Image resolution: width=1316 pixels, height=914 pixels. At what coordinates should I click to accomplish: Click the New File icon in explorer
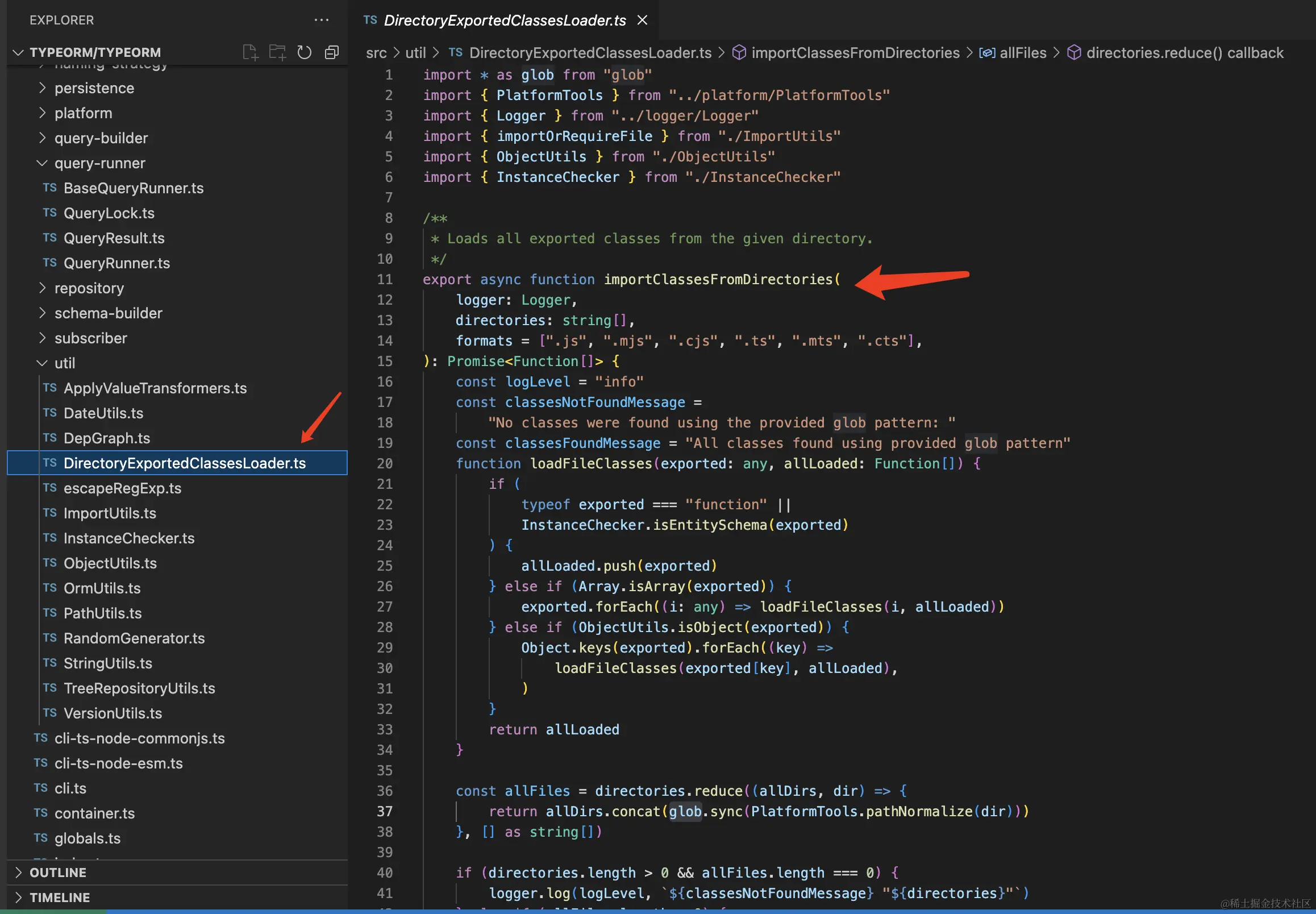coord(250,52)
